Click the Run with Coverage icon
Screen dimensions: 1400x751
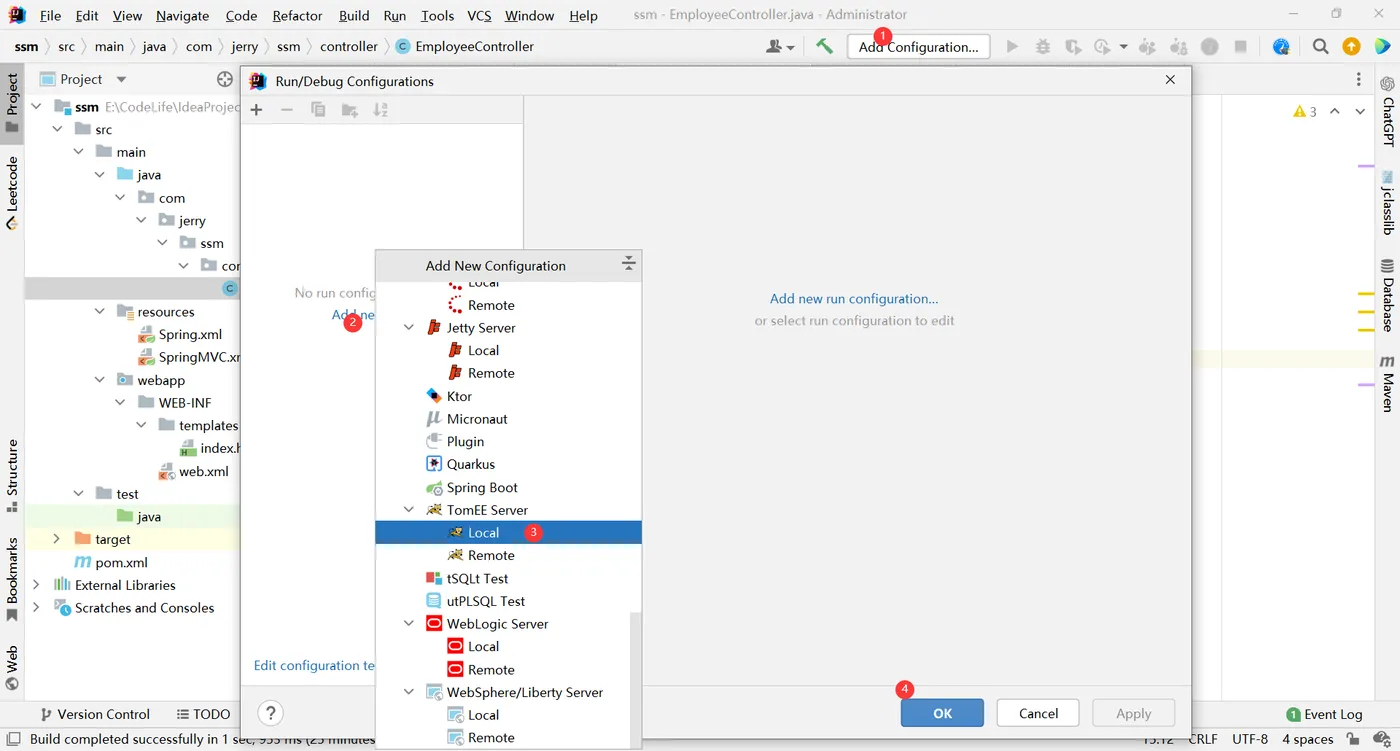pos(1073,46)
